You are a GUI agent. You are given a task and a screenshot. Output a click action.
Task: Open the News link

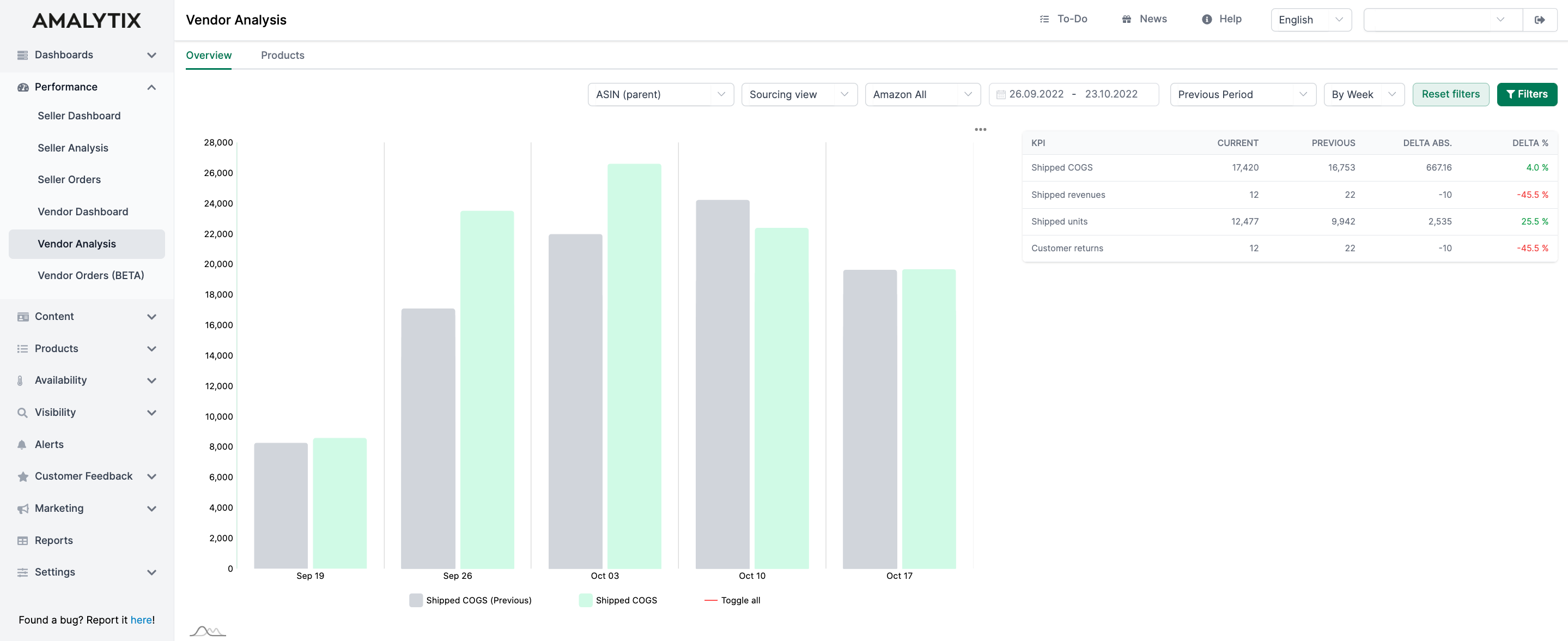1144,20
